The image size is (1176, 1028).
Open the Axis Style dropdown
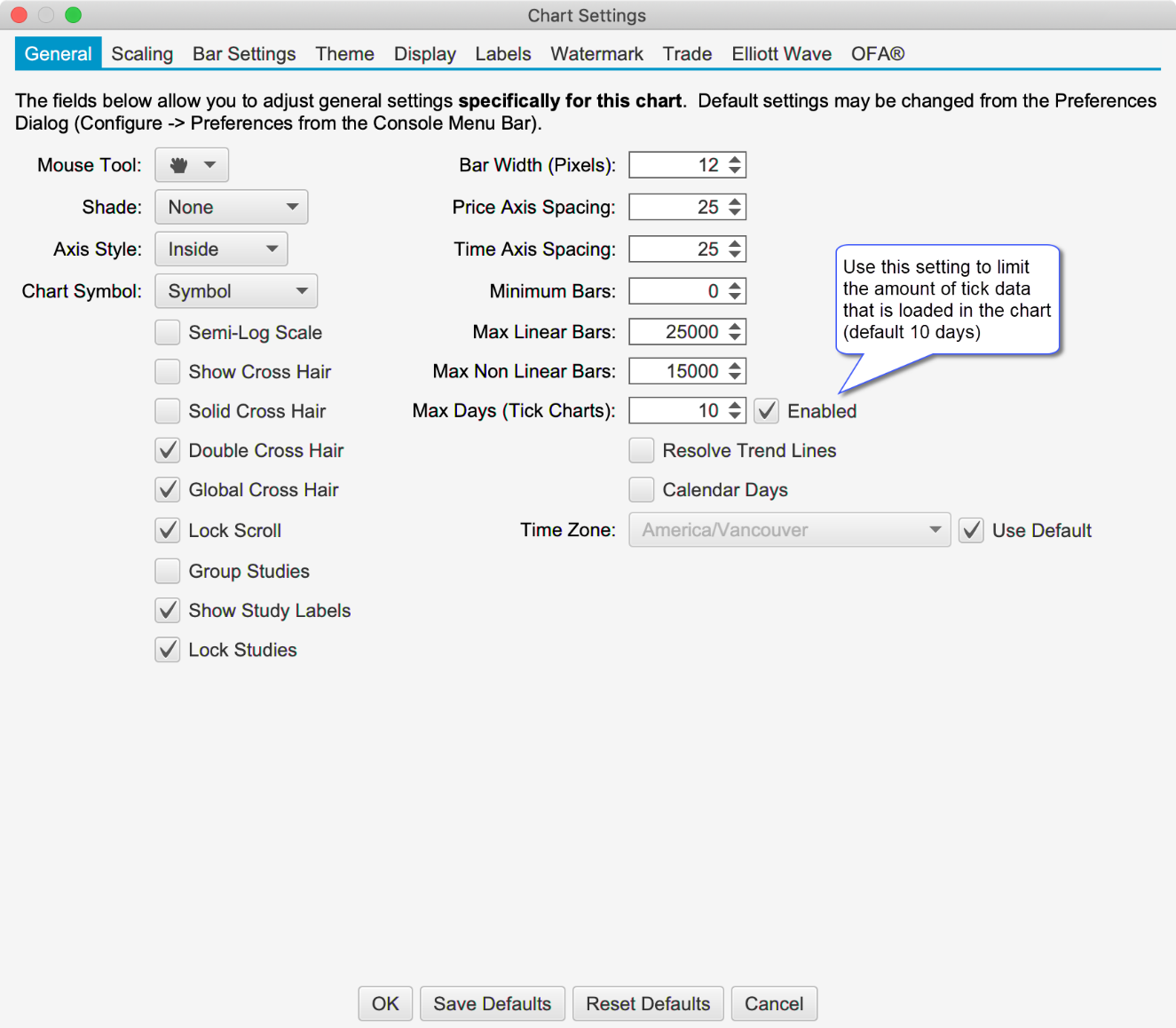click(221, 249)
